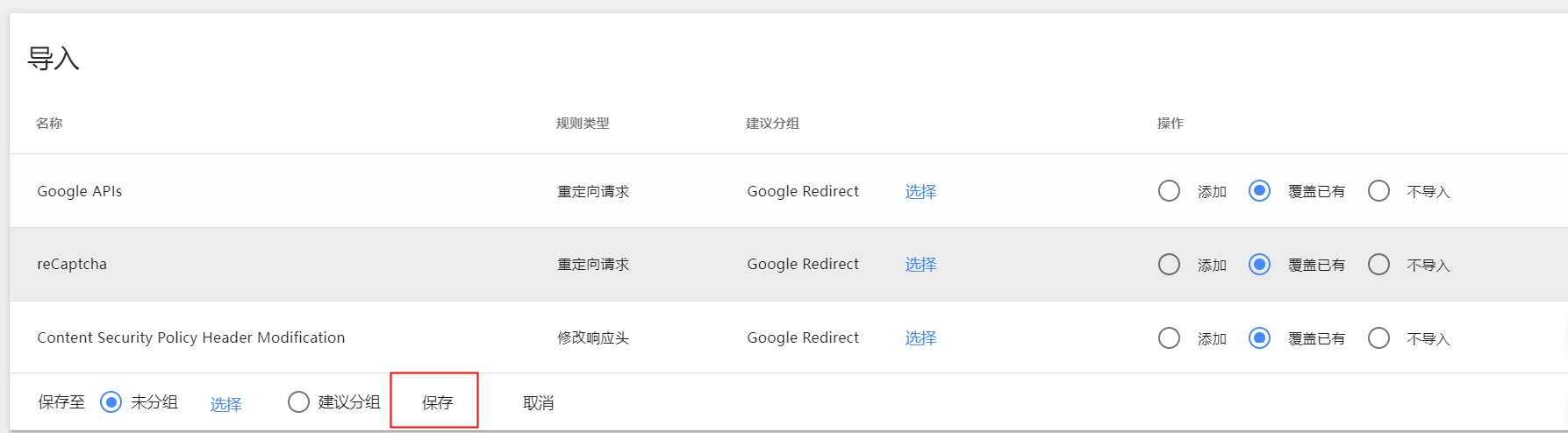Click 选择 link in reCaptcha row
This screenshot has width=1568, height=433.
(x=920, y=265)
